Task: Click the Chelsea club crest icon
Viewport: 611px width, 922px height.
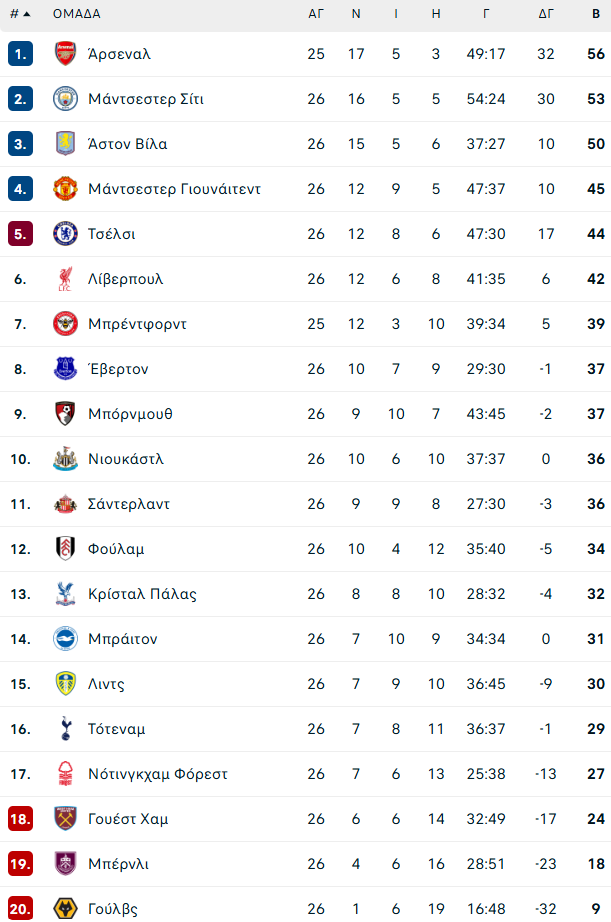Action: point(65,234)
